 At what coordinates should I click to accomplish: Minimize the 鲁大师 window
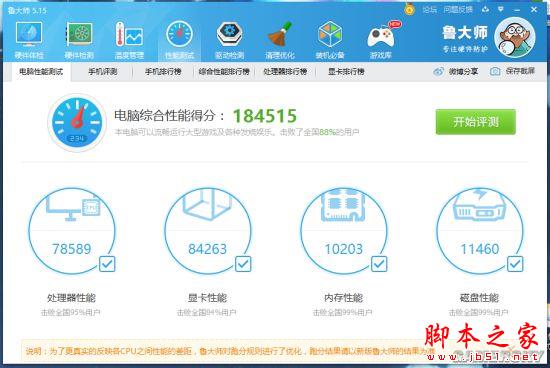click(517, 10)
